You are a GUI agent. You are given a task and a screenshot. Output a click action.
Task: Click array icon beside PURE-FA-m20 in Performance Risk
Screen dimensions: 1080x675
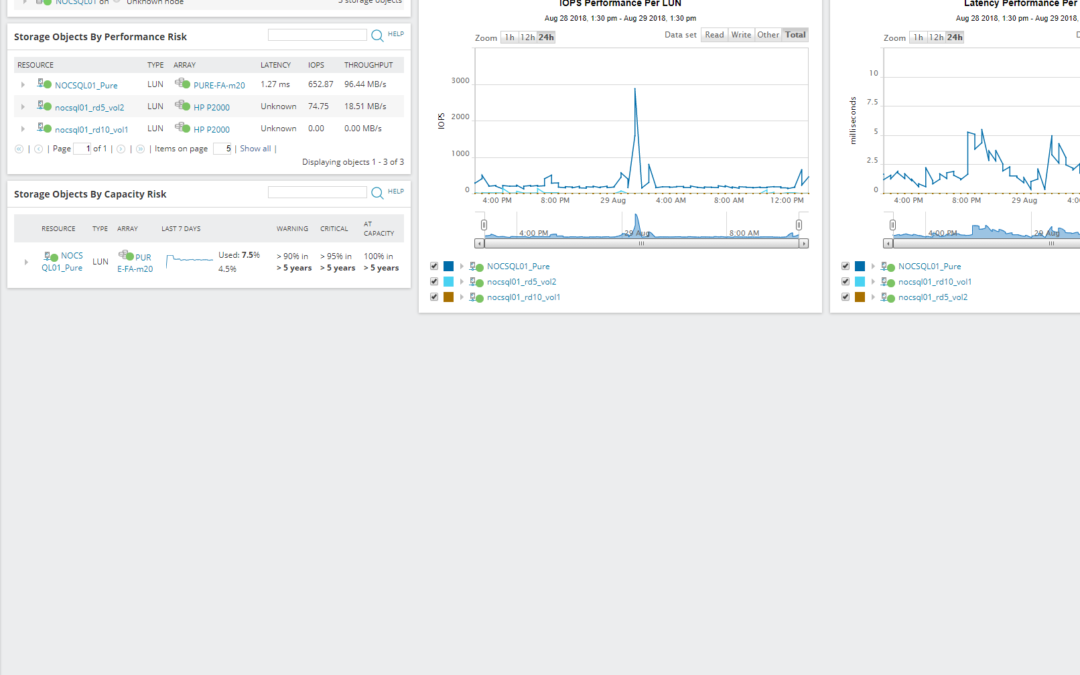183,84
